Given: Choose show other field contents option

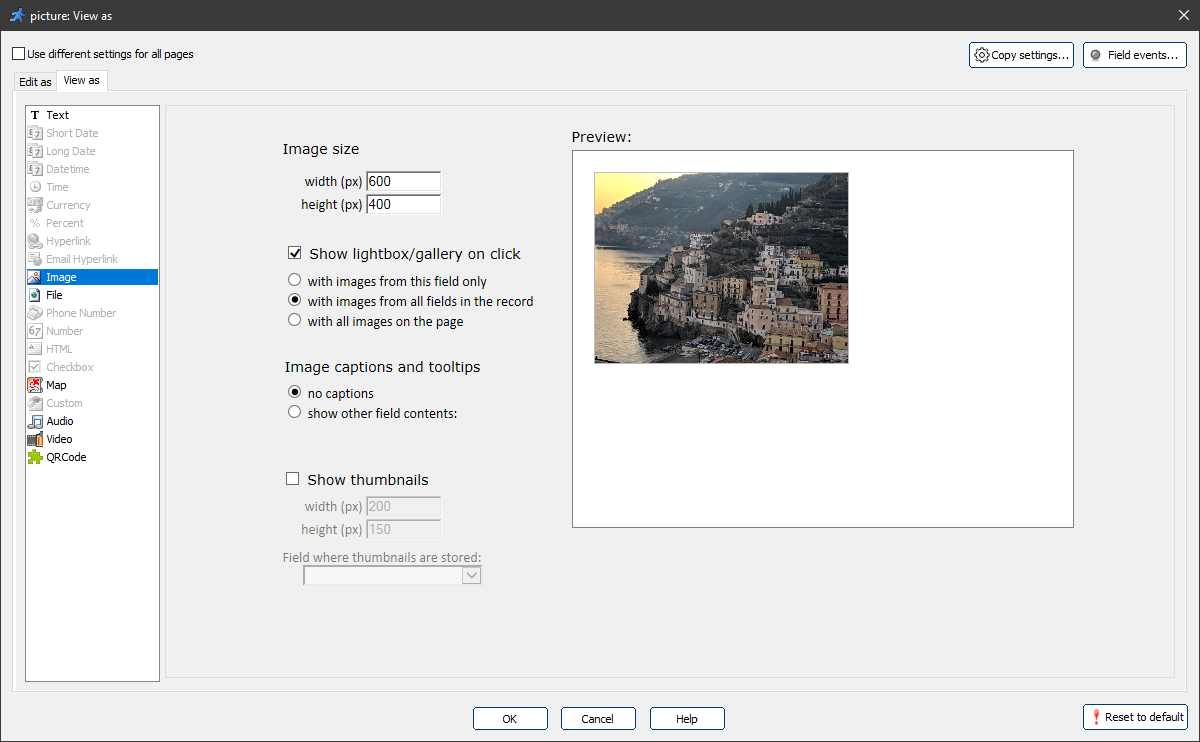Looking at the screenshot, I should click(294, 411).
